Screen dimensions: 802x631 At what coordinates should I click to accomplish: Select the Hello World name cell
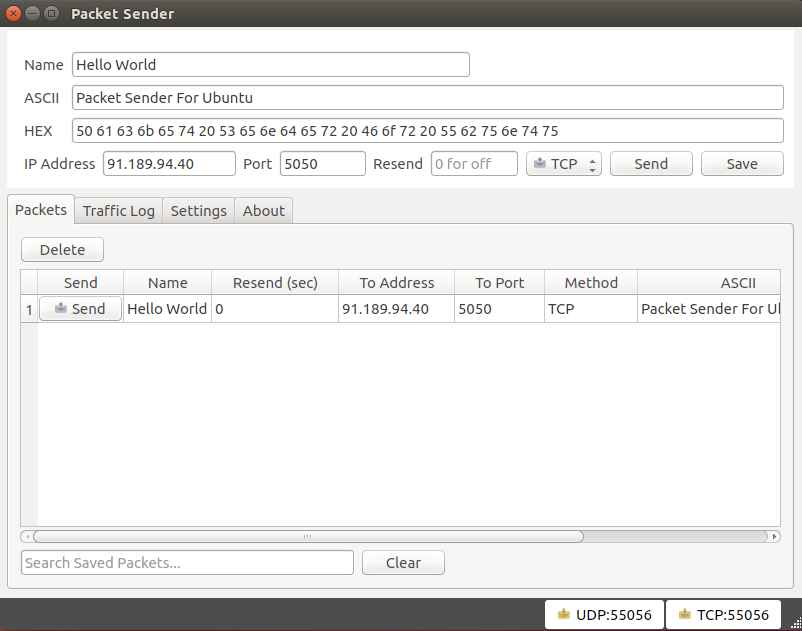(x=167, y=309)
